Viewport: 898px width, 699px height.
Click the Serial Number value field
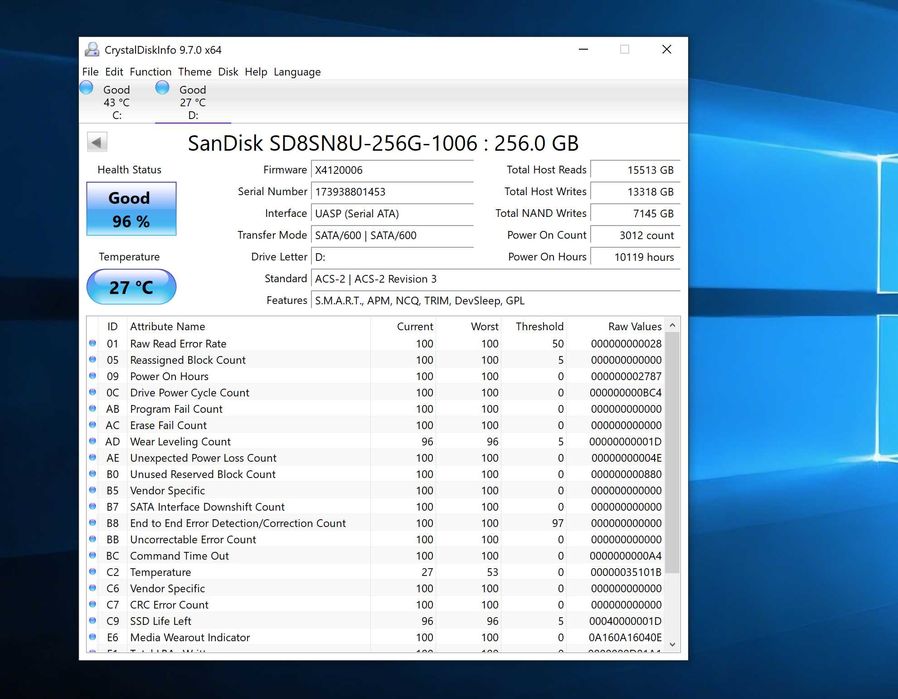pyautogui.click(x=392, y=192)
